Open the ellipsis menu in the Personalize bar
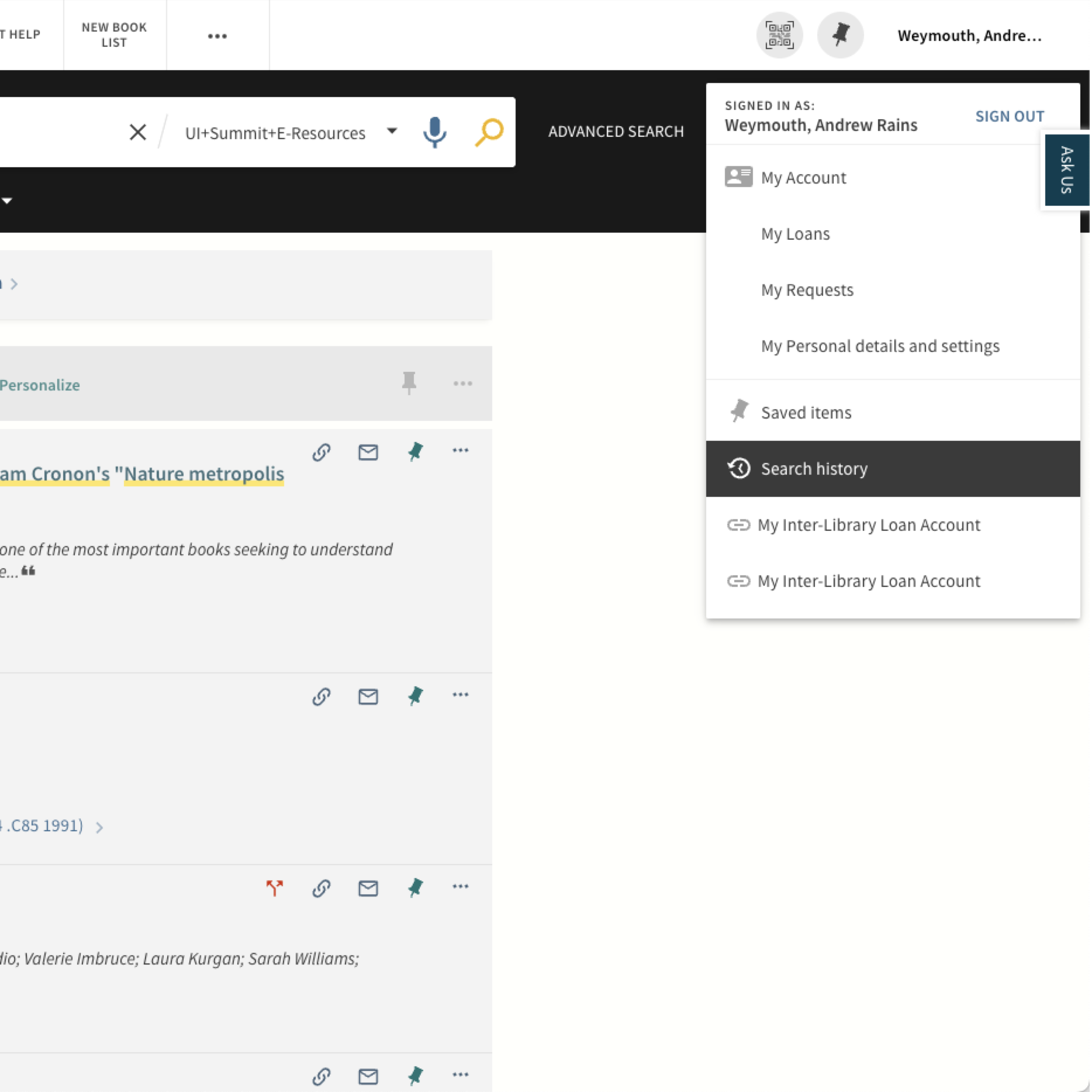1092x1092 pixels. [462, 383]
